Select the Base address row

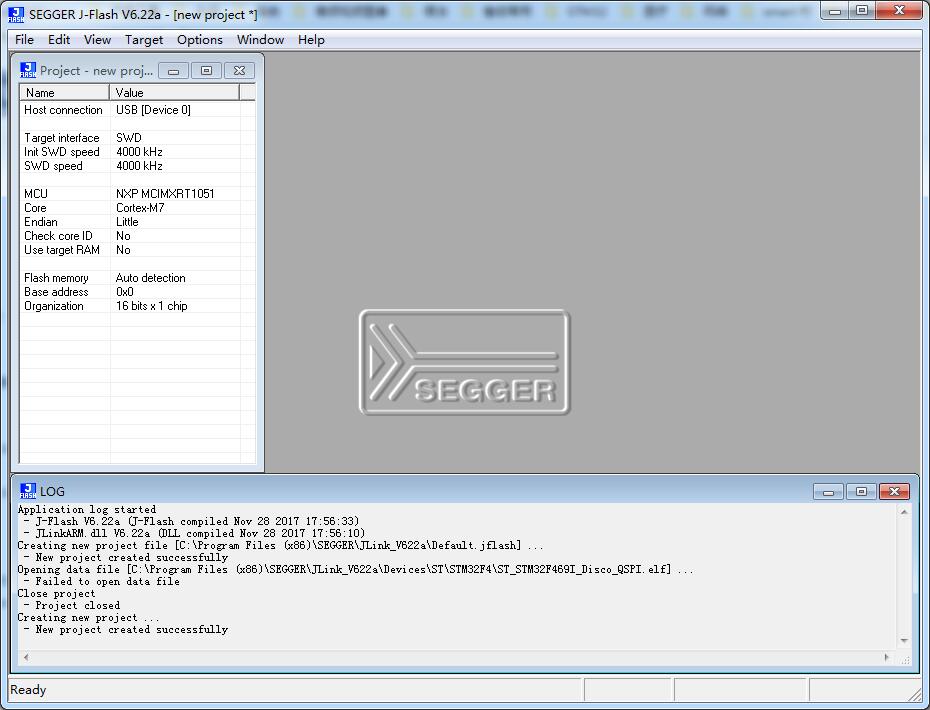[138, 292]
